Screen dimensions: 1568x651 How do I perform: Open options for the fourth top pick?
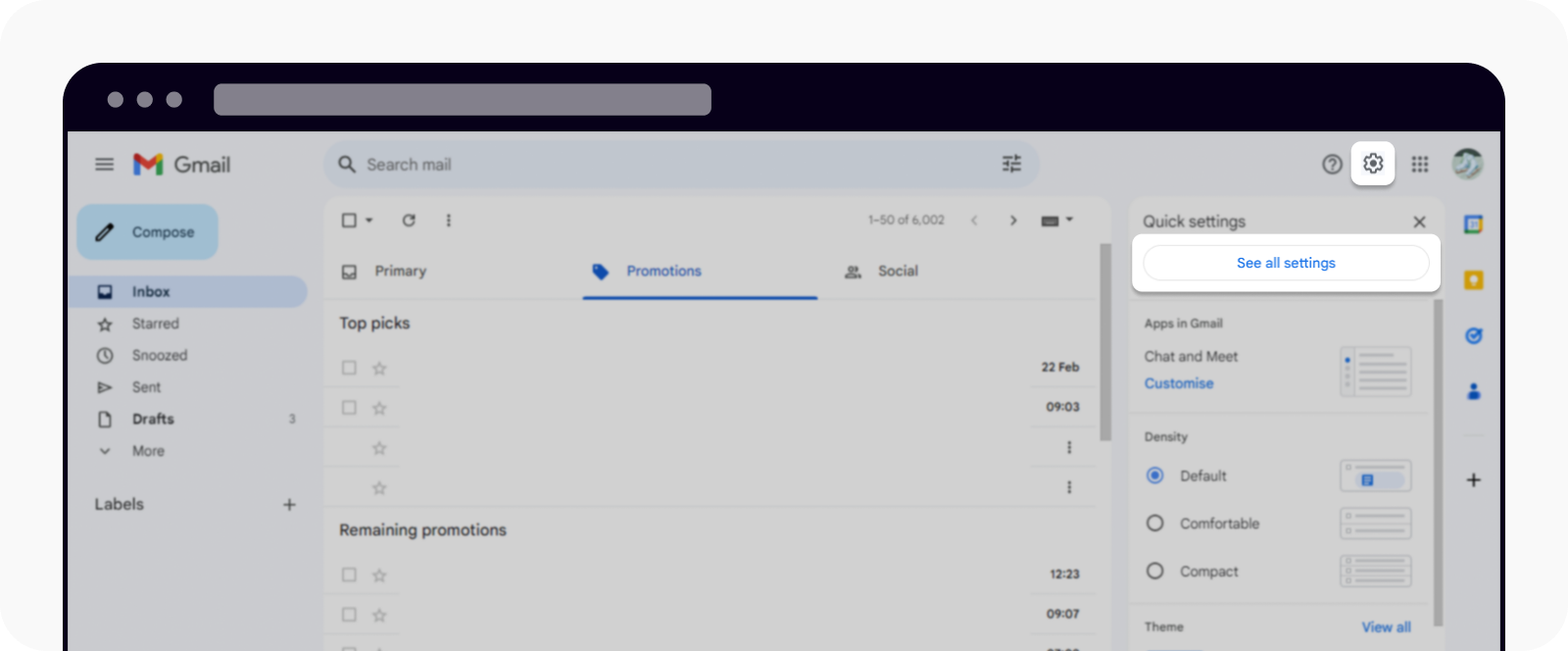coord(1069,487)
